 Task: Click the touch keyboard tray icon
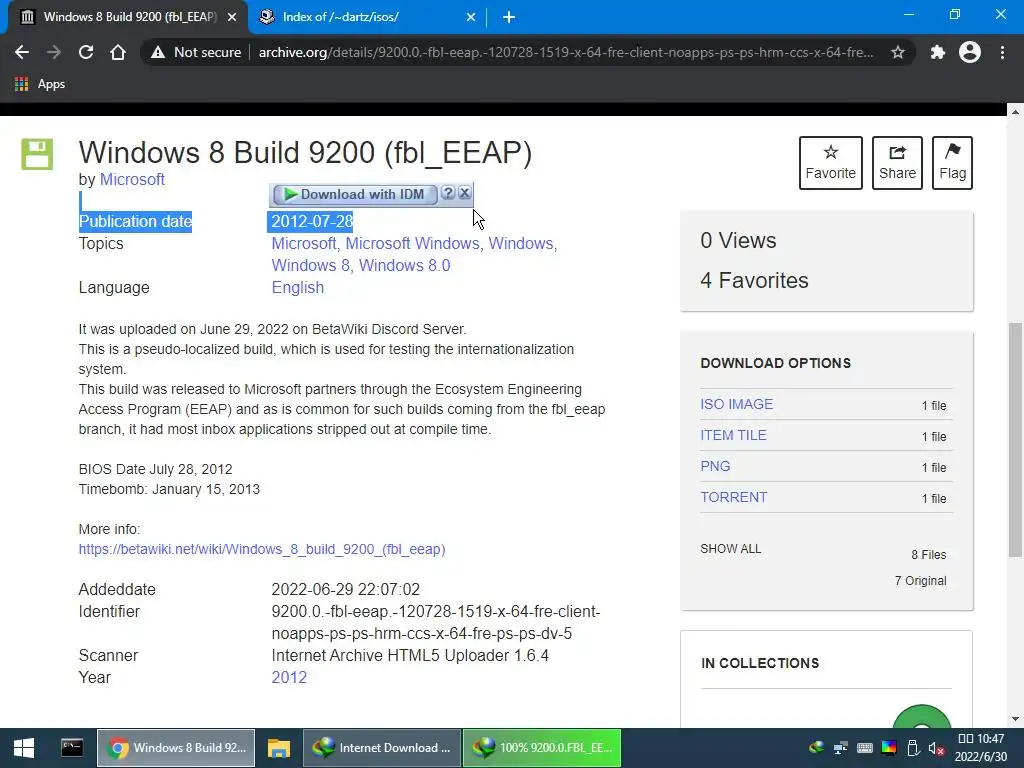865,748
